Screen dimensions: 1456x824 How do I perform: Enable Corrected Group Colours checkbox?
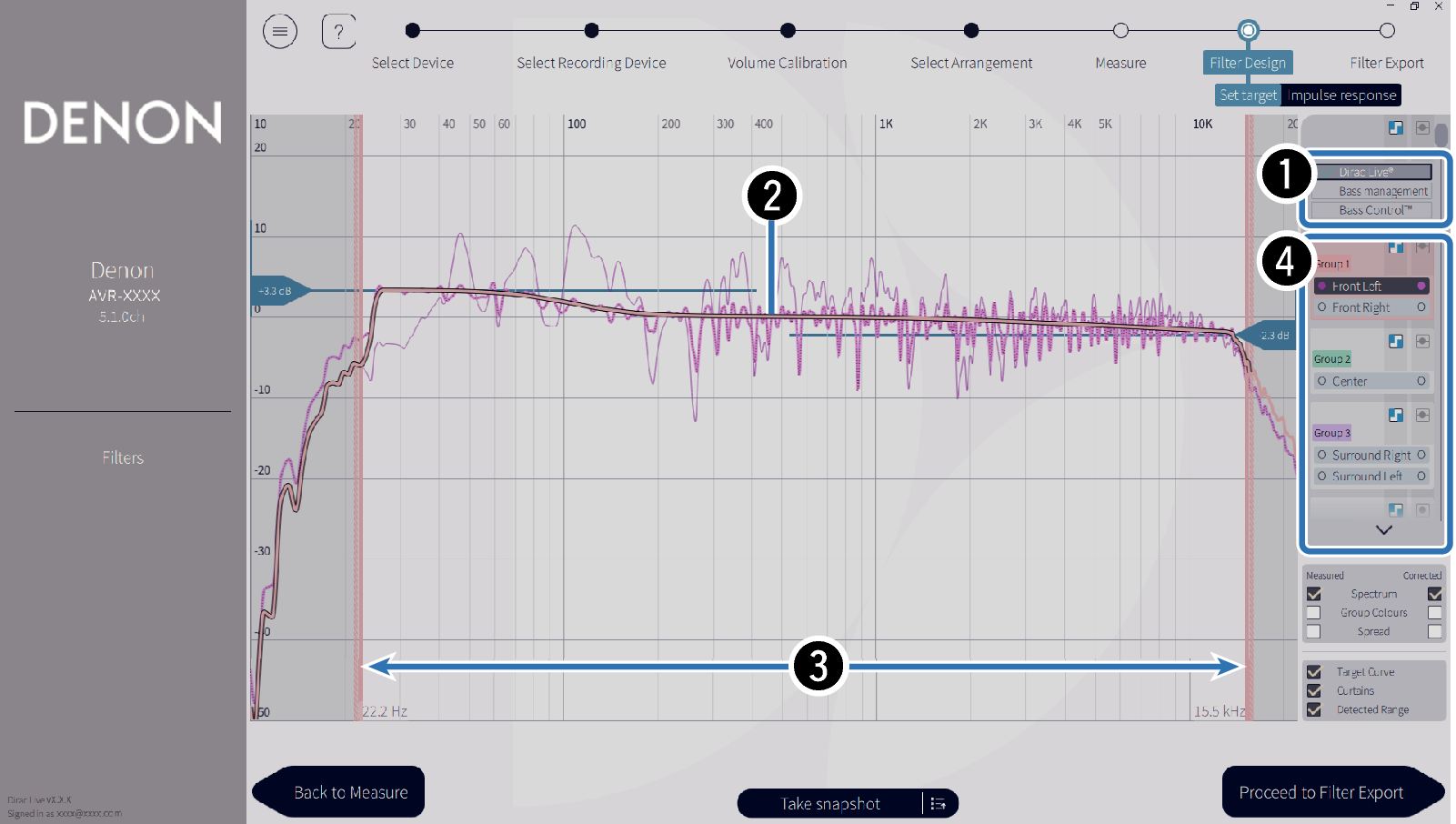pos(1434,613)
